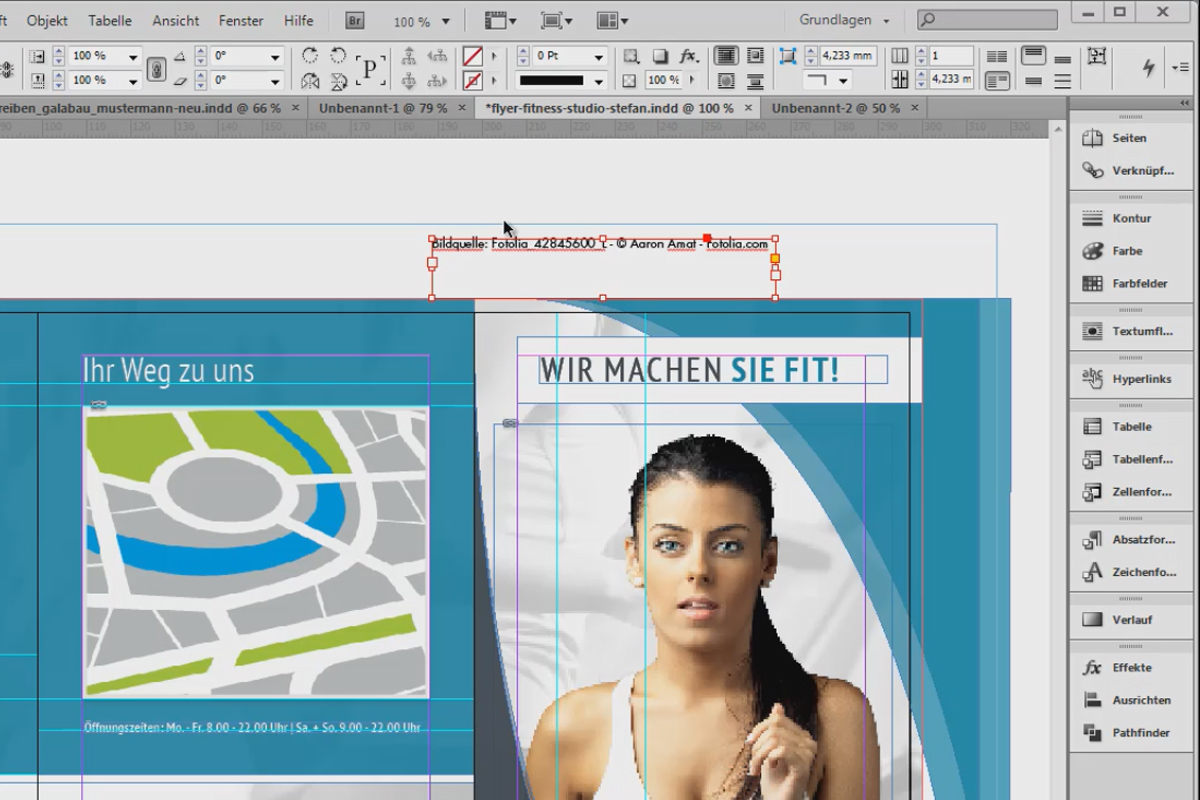Toggle constrain proportions chain for scaling
Viewport: 1200px width, 800px height.
(x=155, y=68)
